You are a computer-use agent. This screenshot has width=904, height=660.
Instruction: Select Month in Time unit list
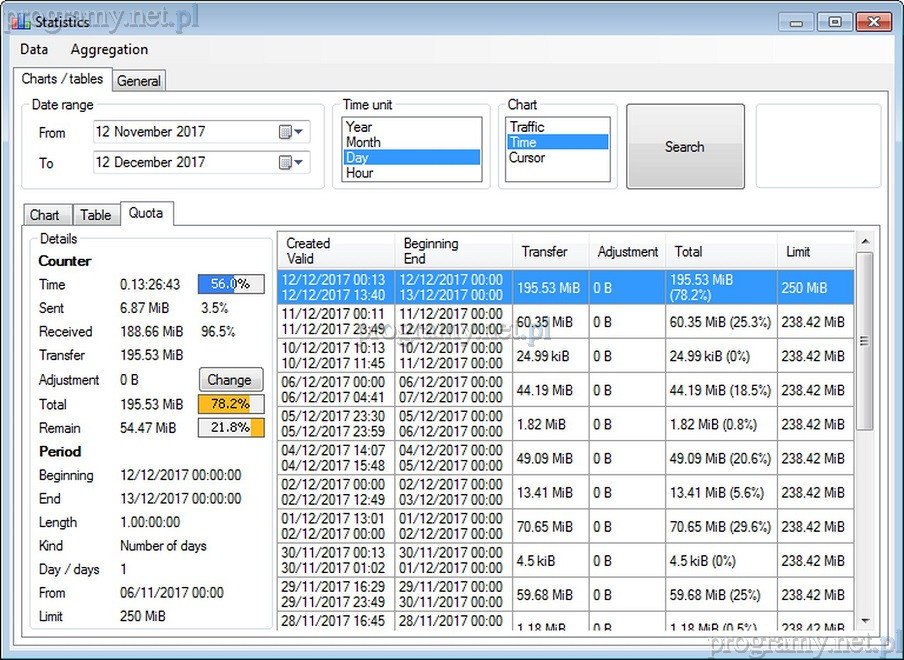click(x=363, y=142)
